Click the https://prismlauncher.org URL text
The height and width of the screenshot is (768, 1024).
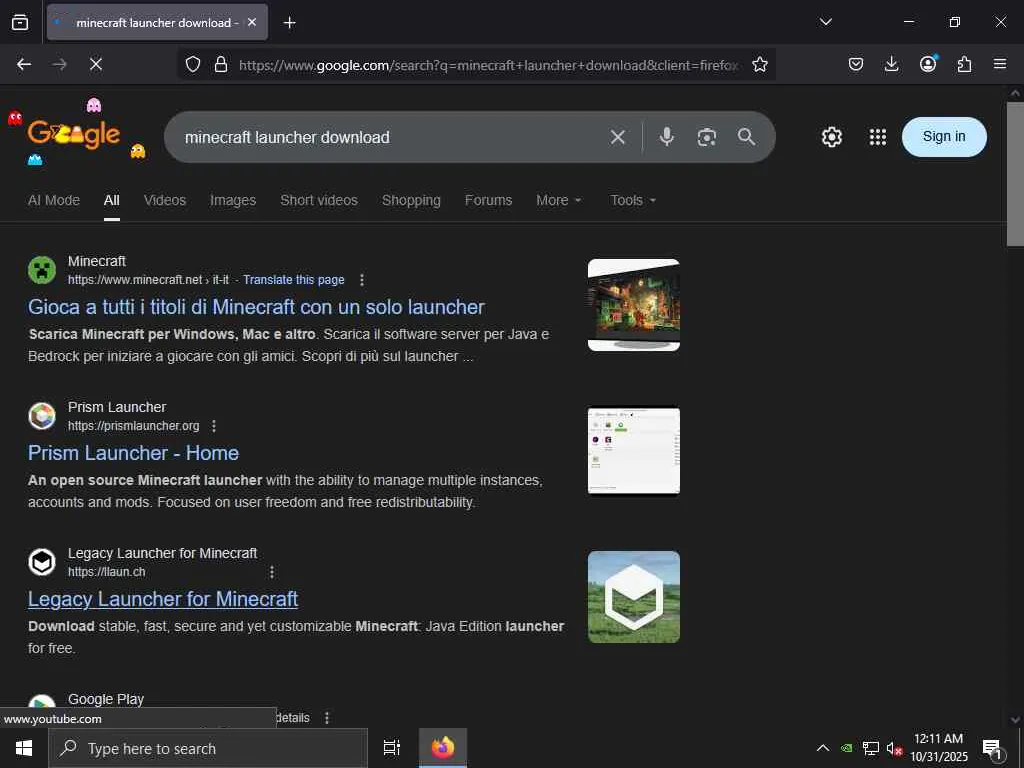coord(134,426)
